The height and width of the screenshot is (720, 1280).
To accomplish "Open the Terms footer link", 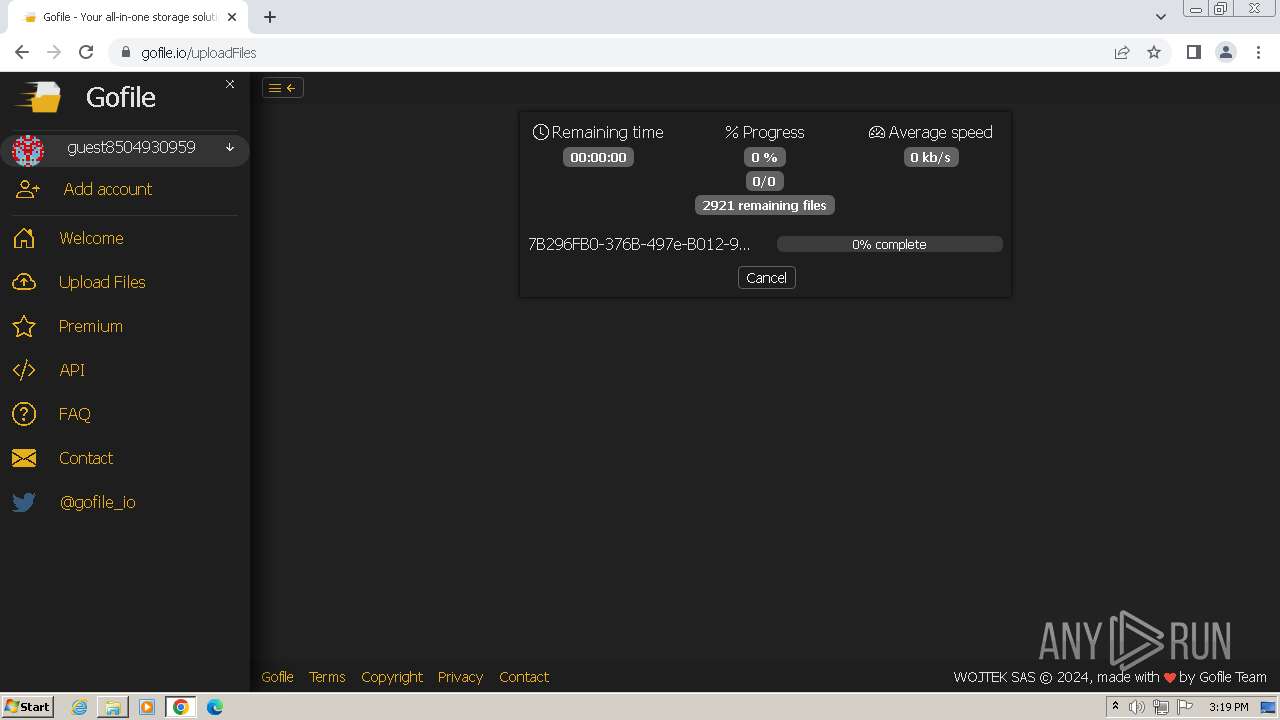I will (327, 677).
